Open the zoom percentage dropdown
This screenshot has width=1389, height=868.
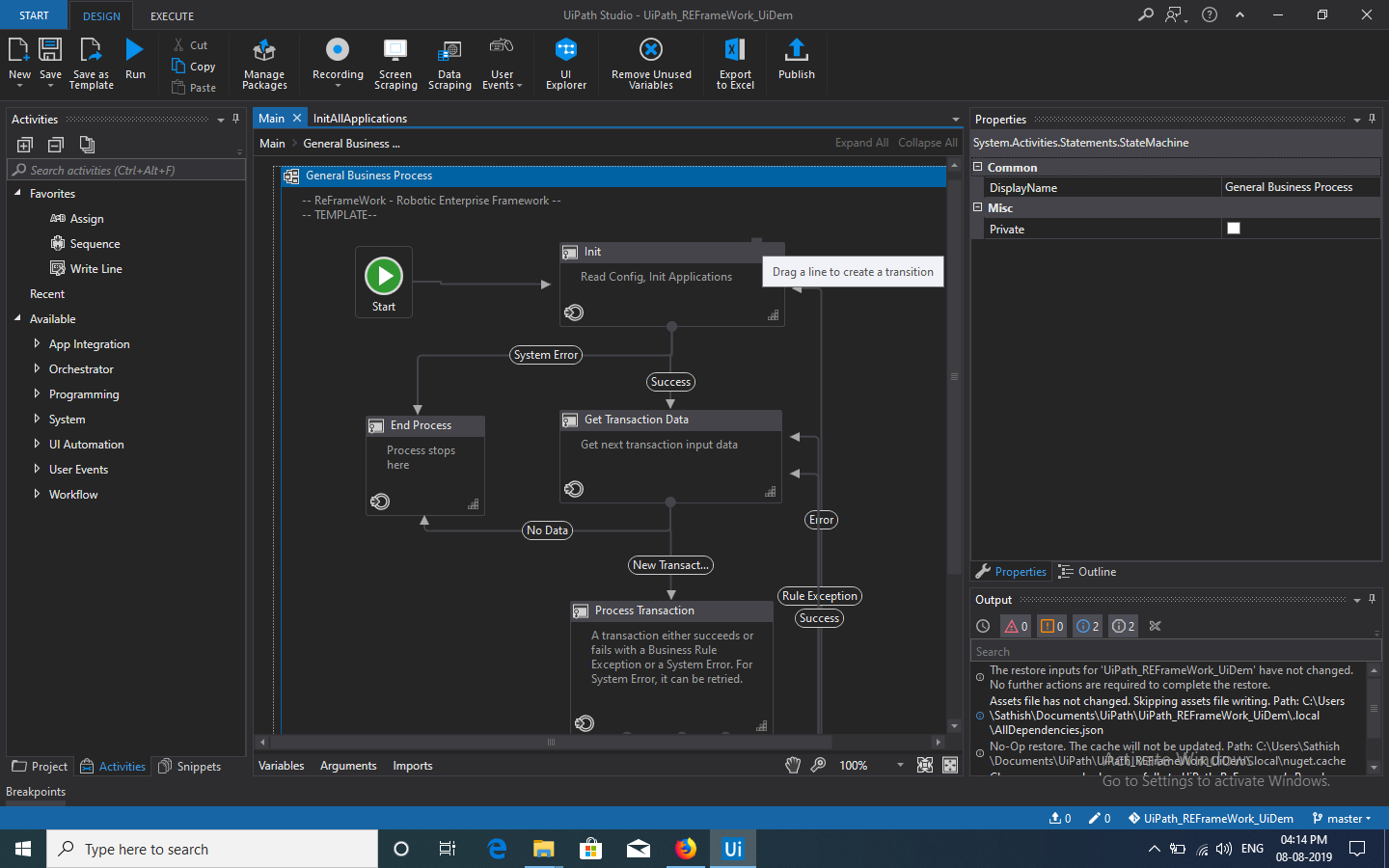(x=900, y=765)
